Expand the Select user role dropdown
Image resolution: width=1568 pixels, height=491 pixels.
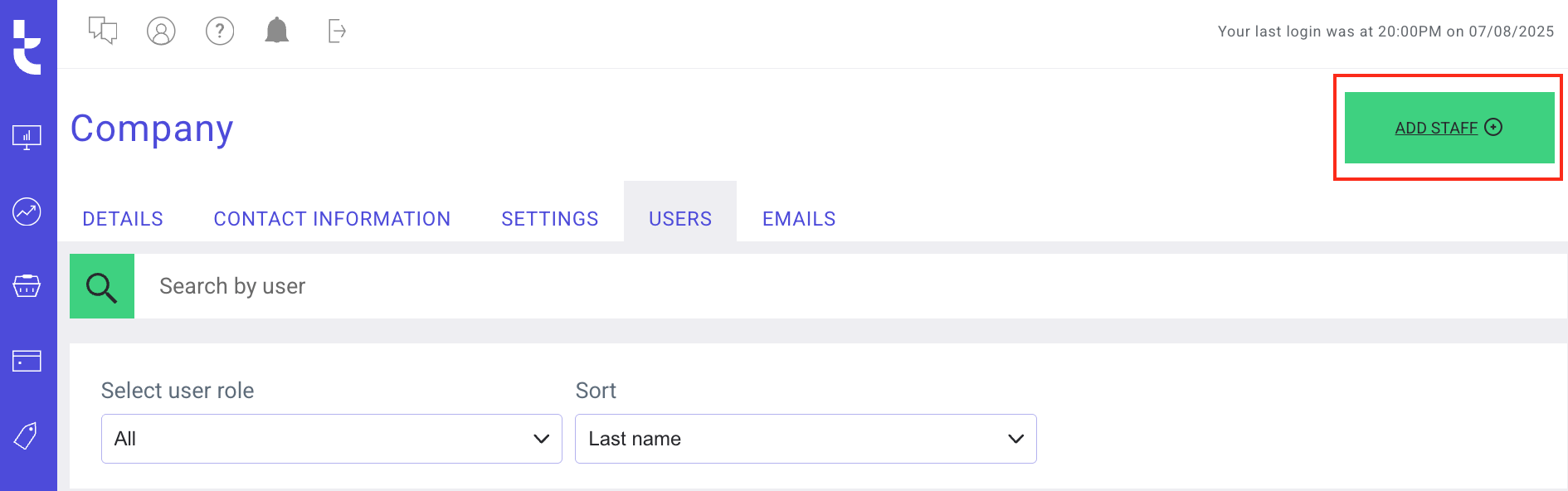[331, 439]
